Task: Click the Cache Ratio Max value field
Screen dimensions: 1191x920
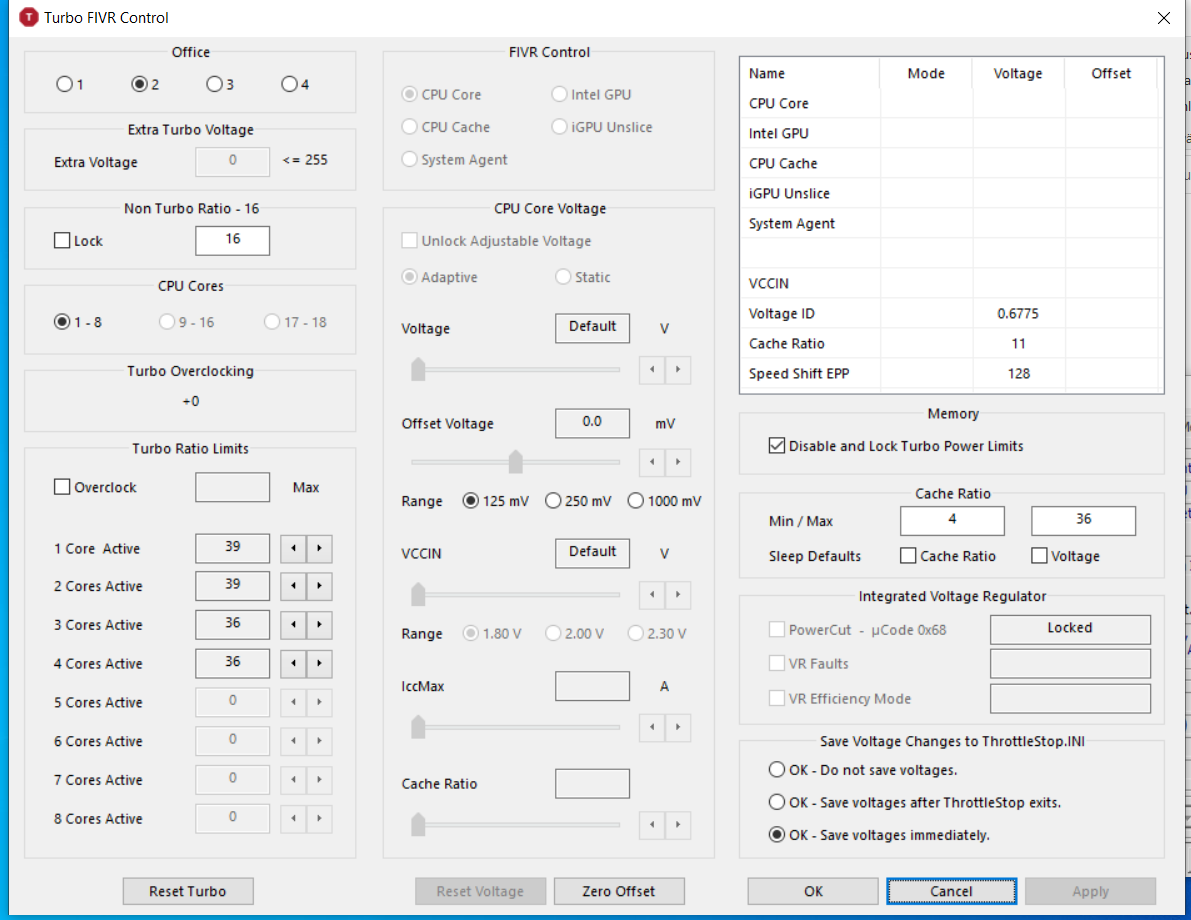Action: [1083, 520]
